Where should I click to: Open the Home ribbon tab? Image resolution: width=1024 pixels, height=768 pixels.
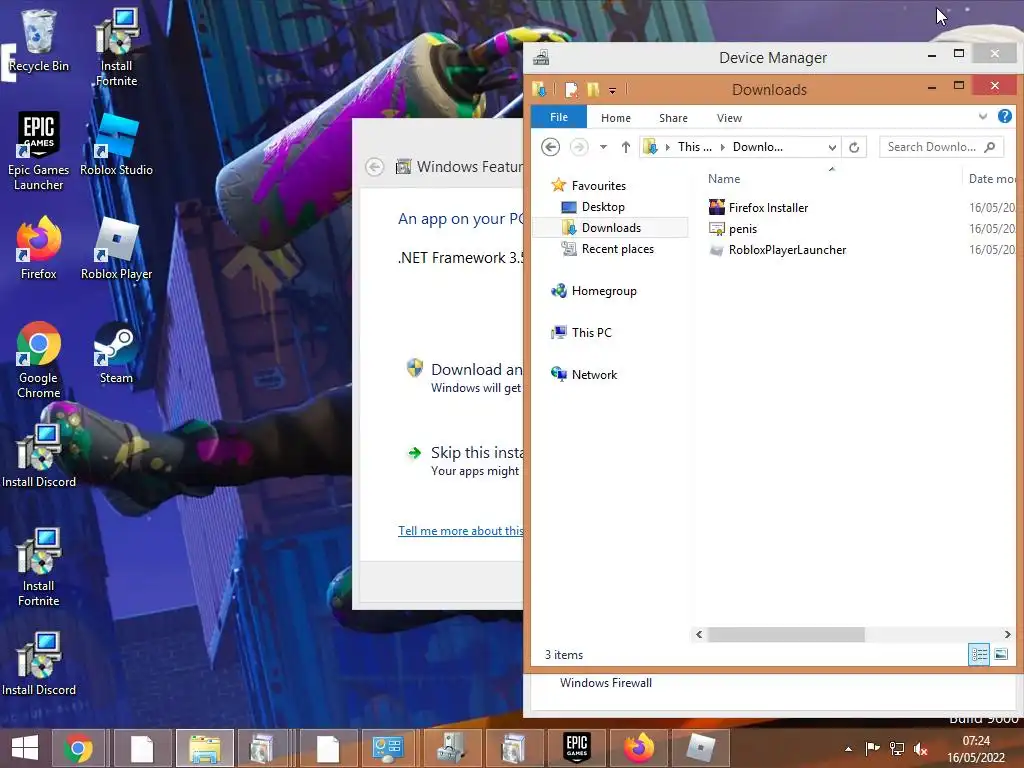pos(616,118)
